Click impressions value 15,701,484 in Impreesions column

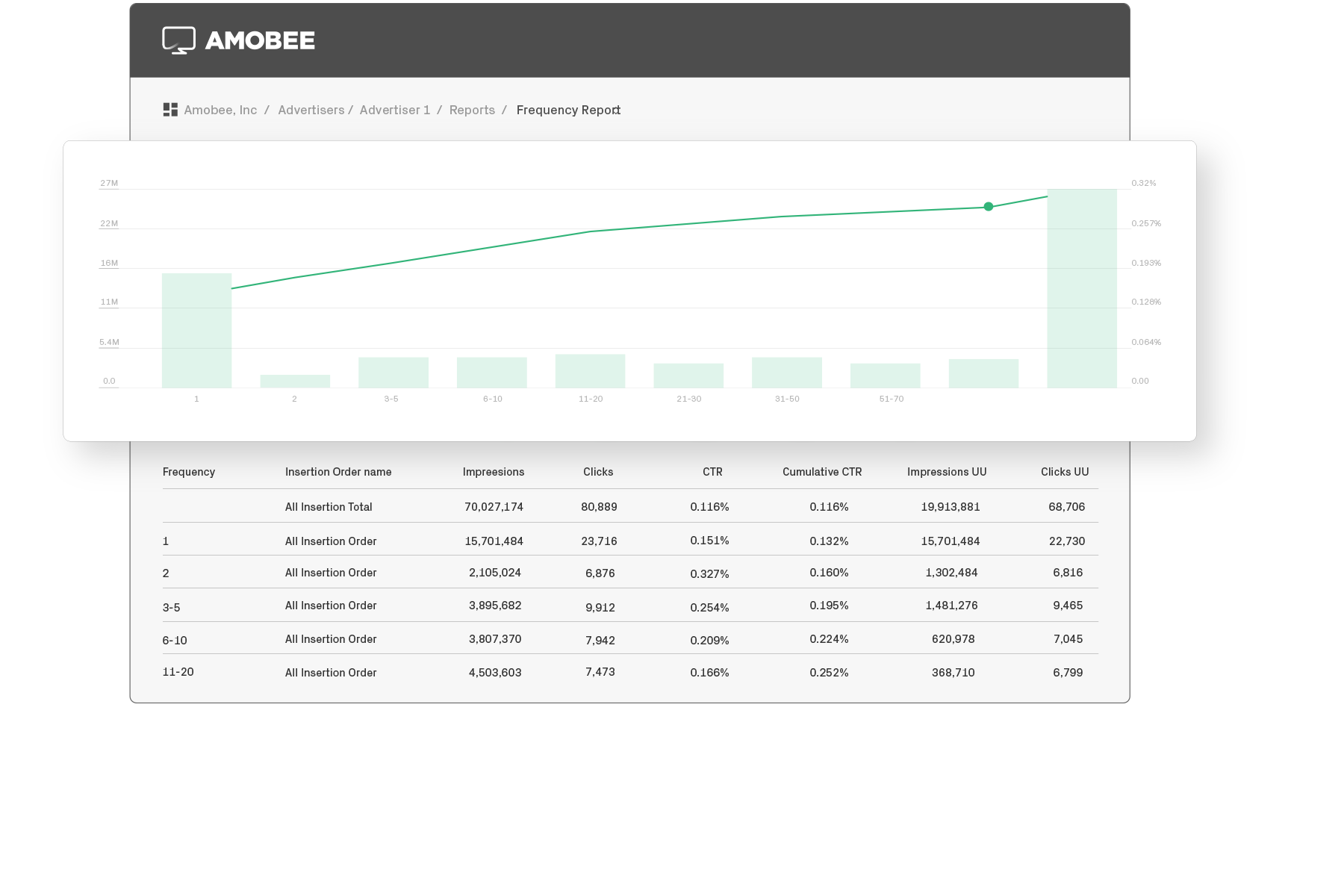click(x=494, y=541)
